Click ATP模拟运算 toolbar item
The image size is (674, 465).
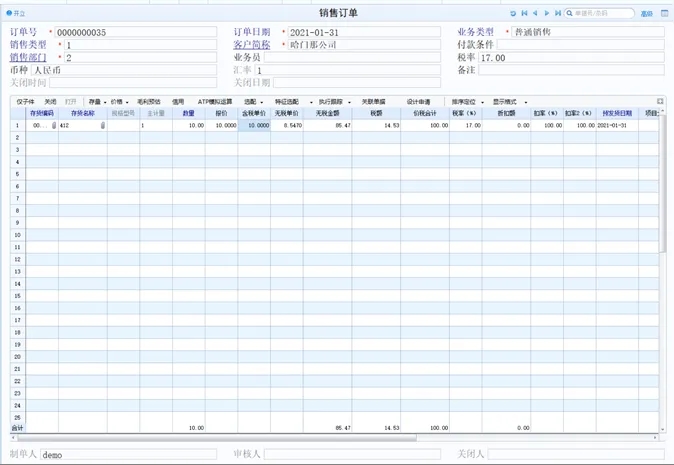click(214, 102)
